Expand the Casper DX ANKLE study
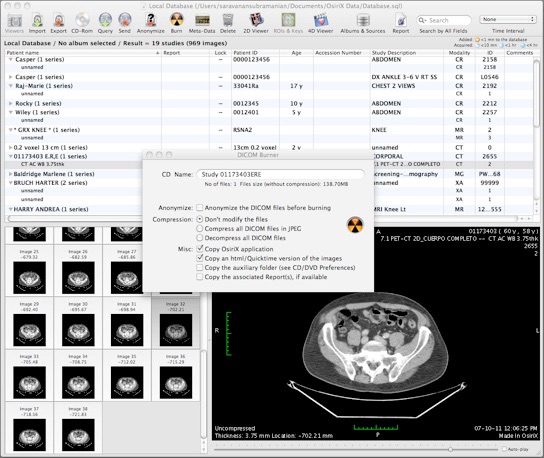 coord(10,77)
